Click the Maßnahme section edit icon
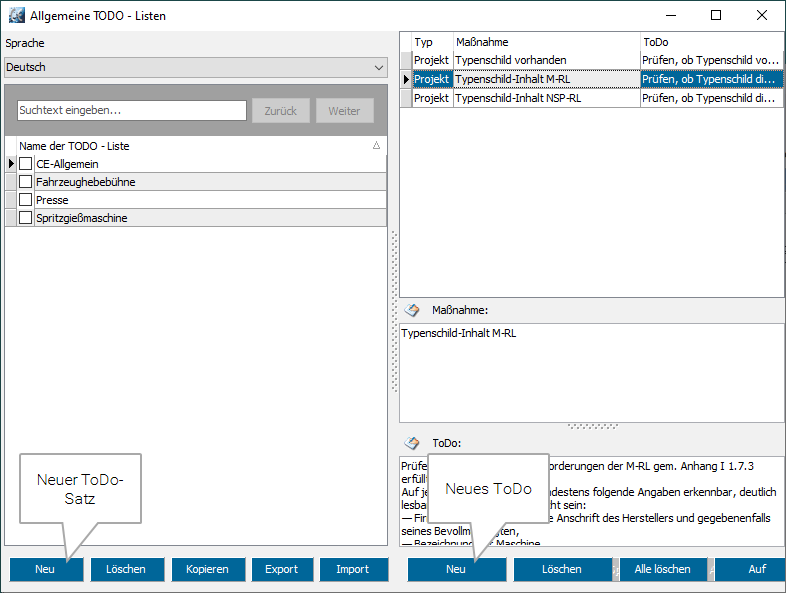 (x=412, y=310)
